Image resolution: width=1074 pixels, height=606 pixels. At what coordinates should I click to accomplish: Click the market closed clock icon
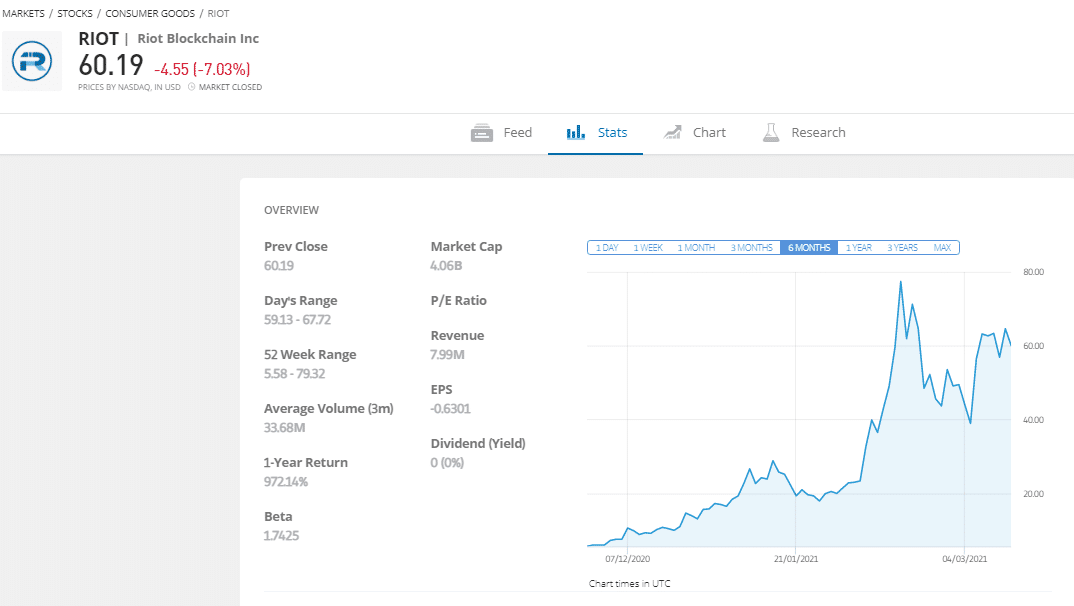click(192, 87)
